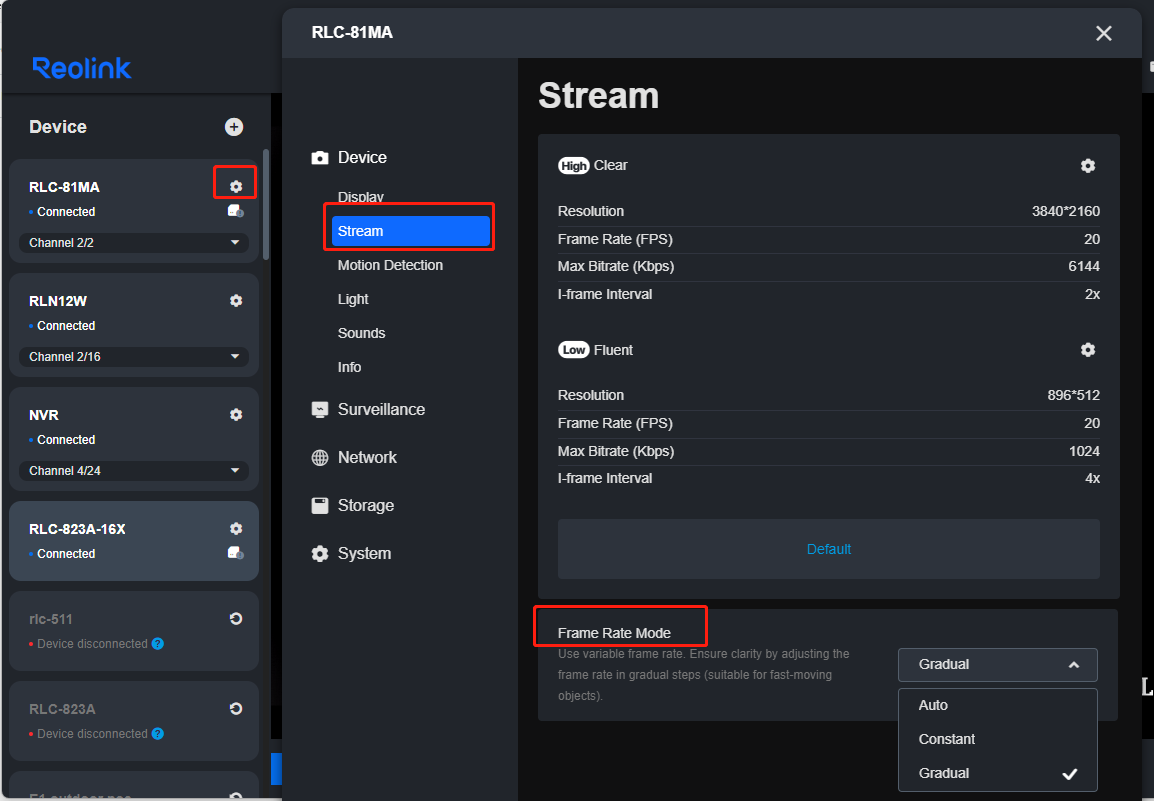The image size is (1154, 801).
Task: Select the Stream settings page
Action: [x=411, y=231]
